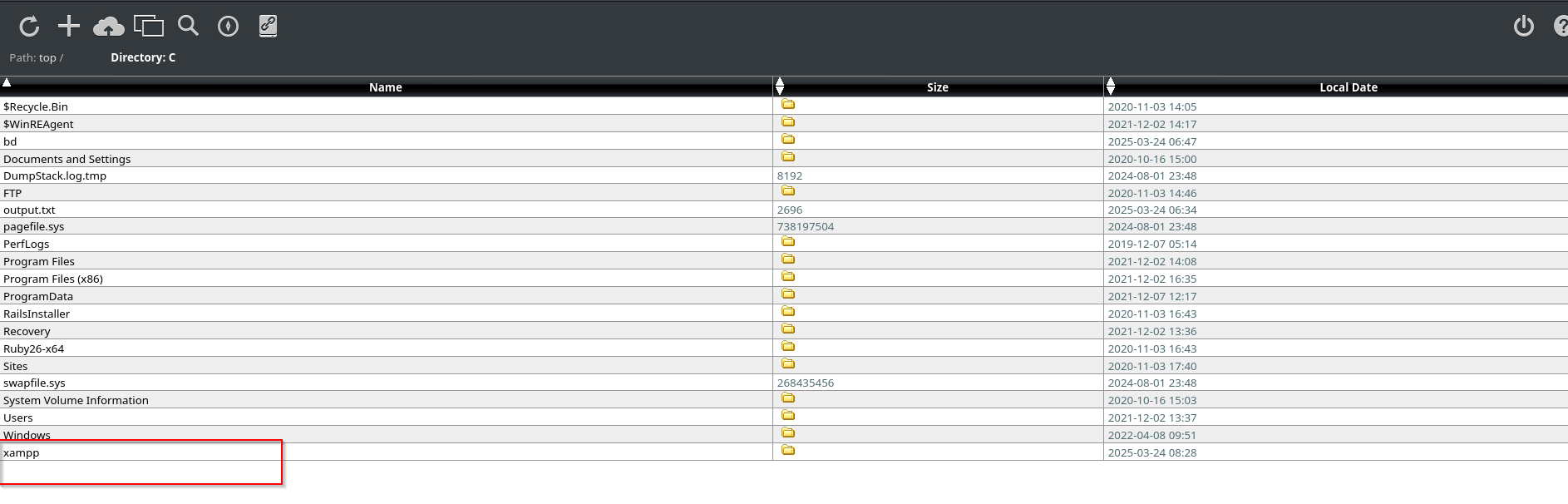Open the cloud upload tool
The image size is (1568, 504).
point(109,27)
